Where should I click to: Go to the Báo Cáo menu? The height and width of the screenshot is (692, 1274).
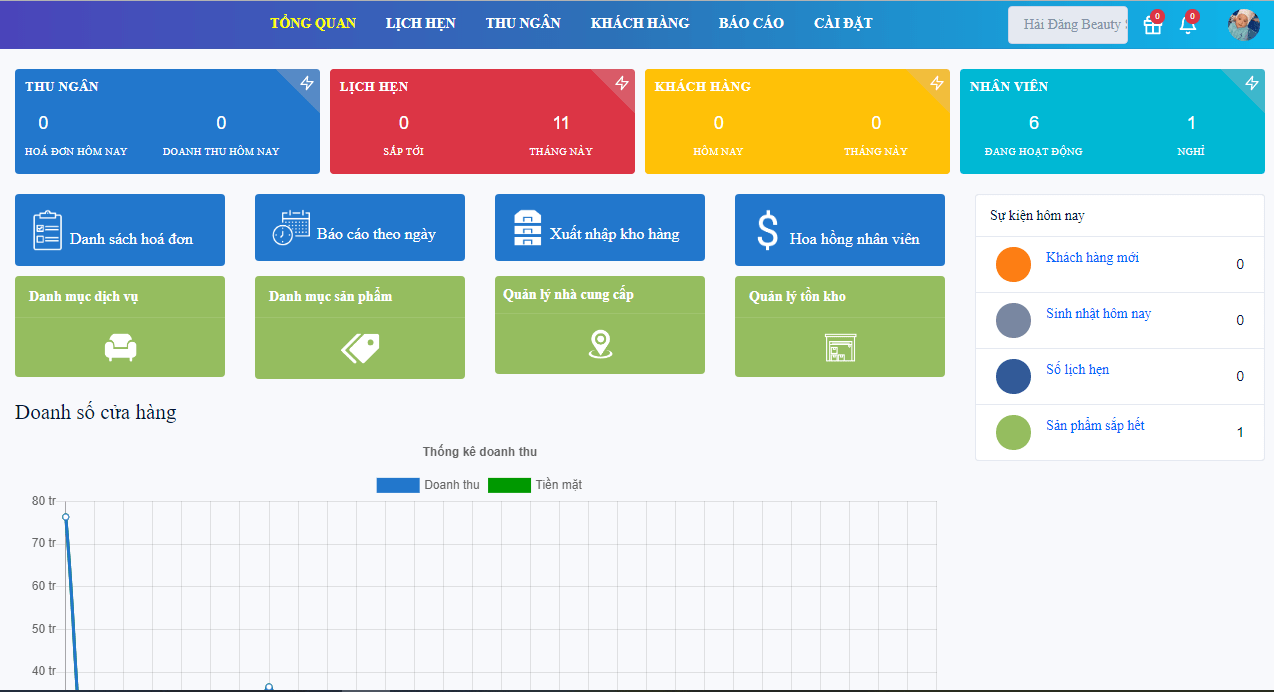[x=751, y=23]
